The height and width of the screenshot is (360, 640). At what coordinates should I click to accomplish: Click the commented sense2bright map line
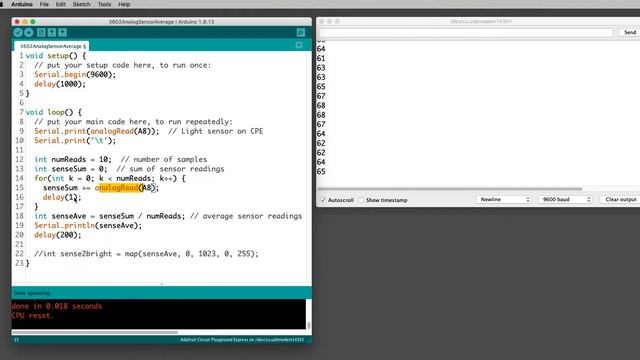pyautogui.click(x=146, y=254)
